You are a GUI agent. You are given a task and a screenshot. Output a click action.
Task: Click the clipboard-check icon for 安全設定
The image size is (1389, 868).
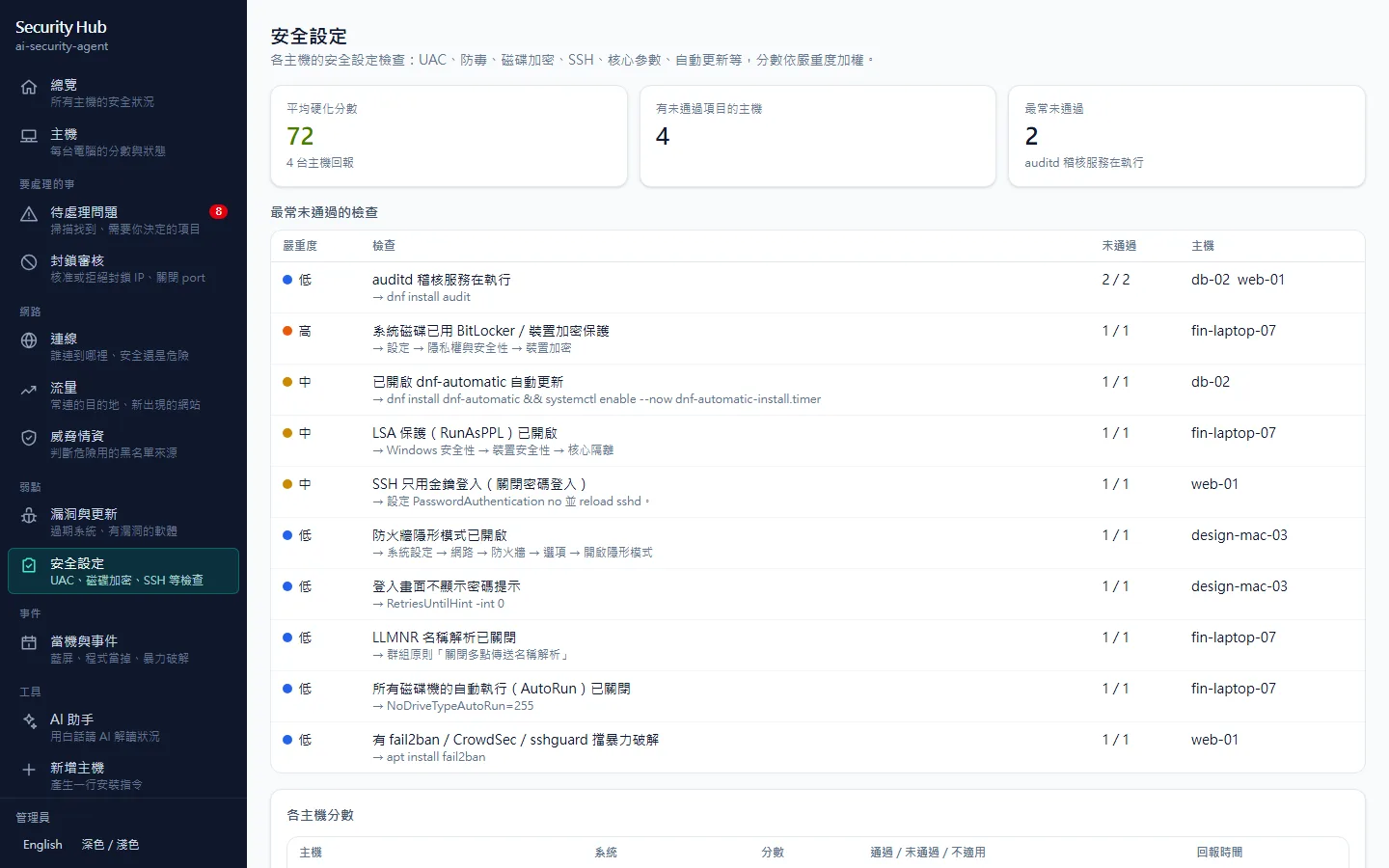click(29, 565)
